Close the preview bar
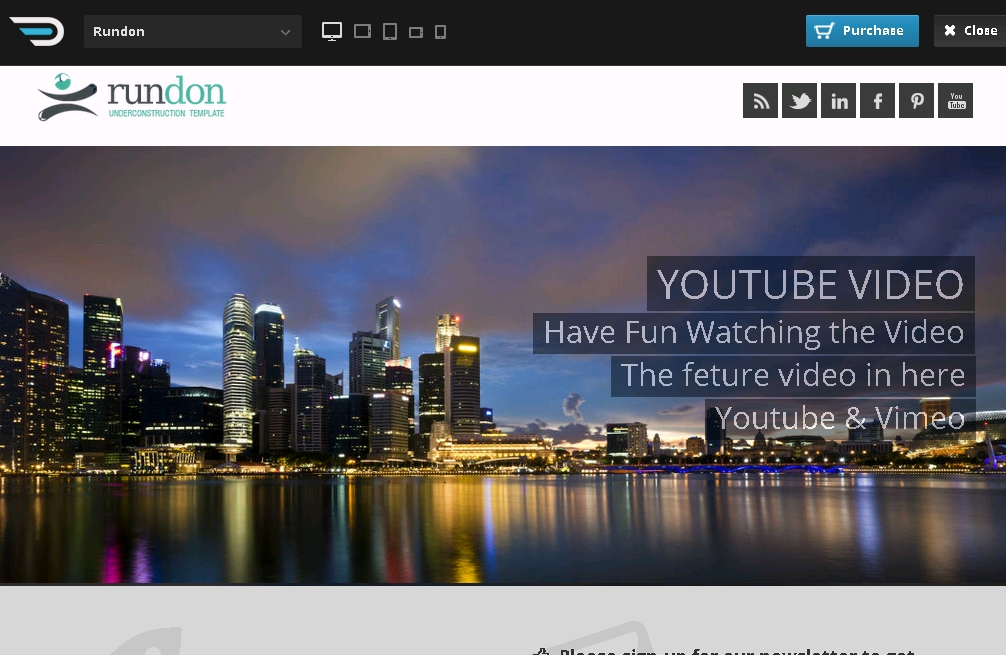Viewport: 1006px width, 655px height. tap(969, 31)
